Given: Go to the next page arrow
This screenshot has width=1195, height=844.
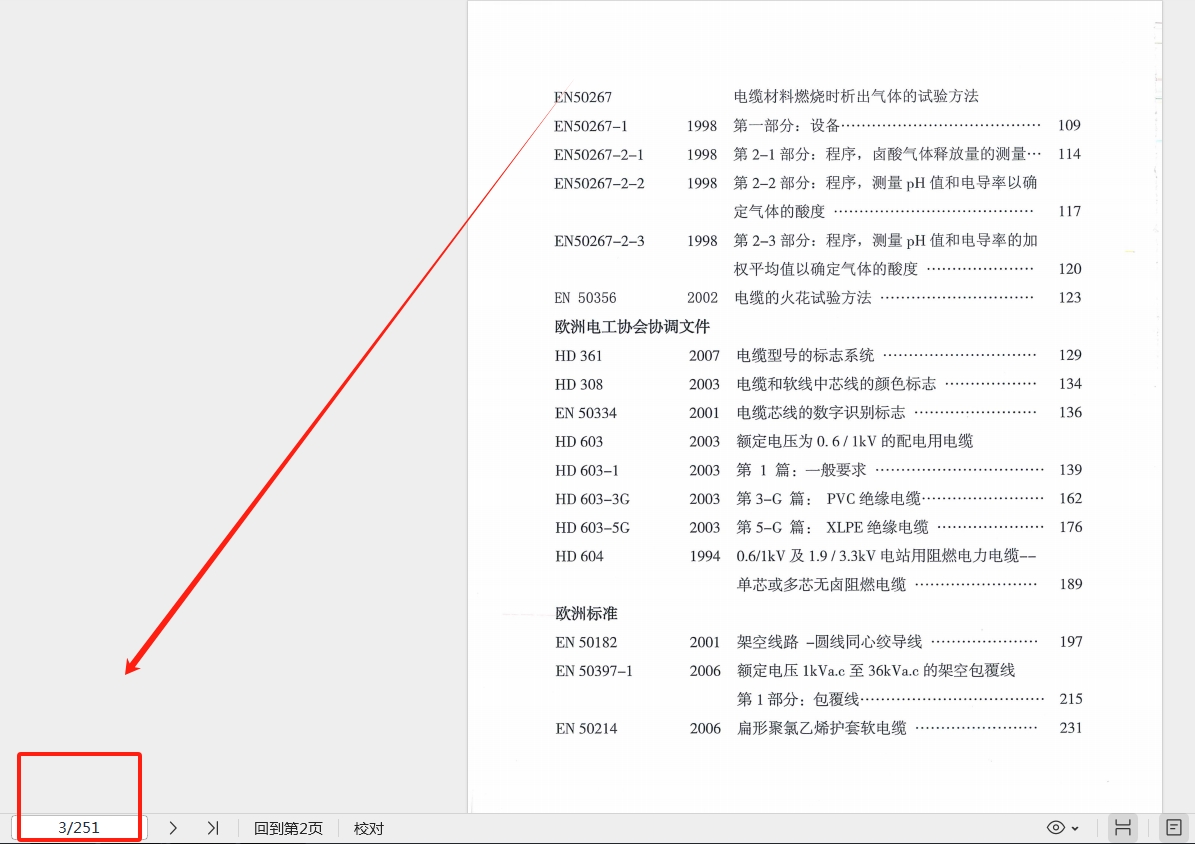Looking at the screenshot, I should click(x=173, y=828).
